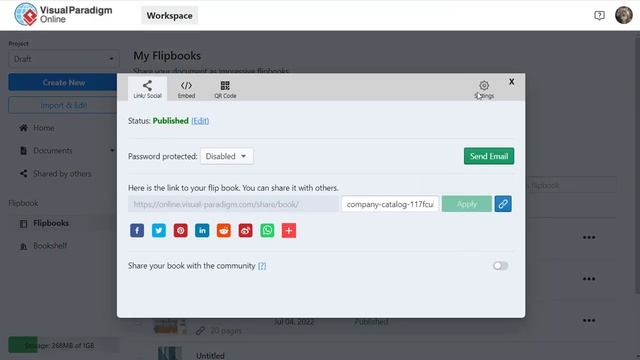This screenshot has height=360, width=640.
Task: Open Bookshelf in sidebar
Action: [x=50, y=246]
